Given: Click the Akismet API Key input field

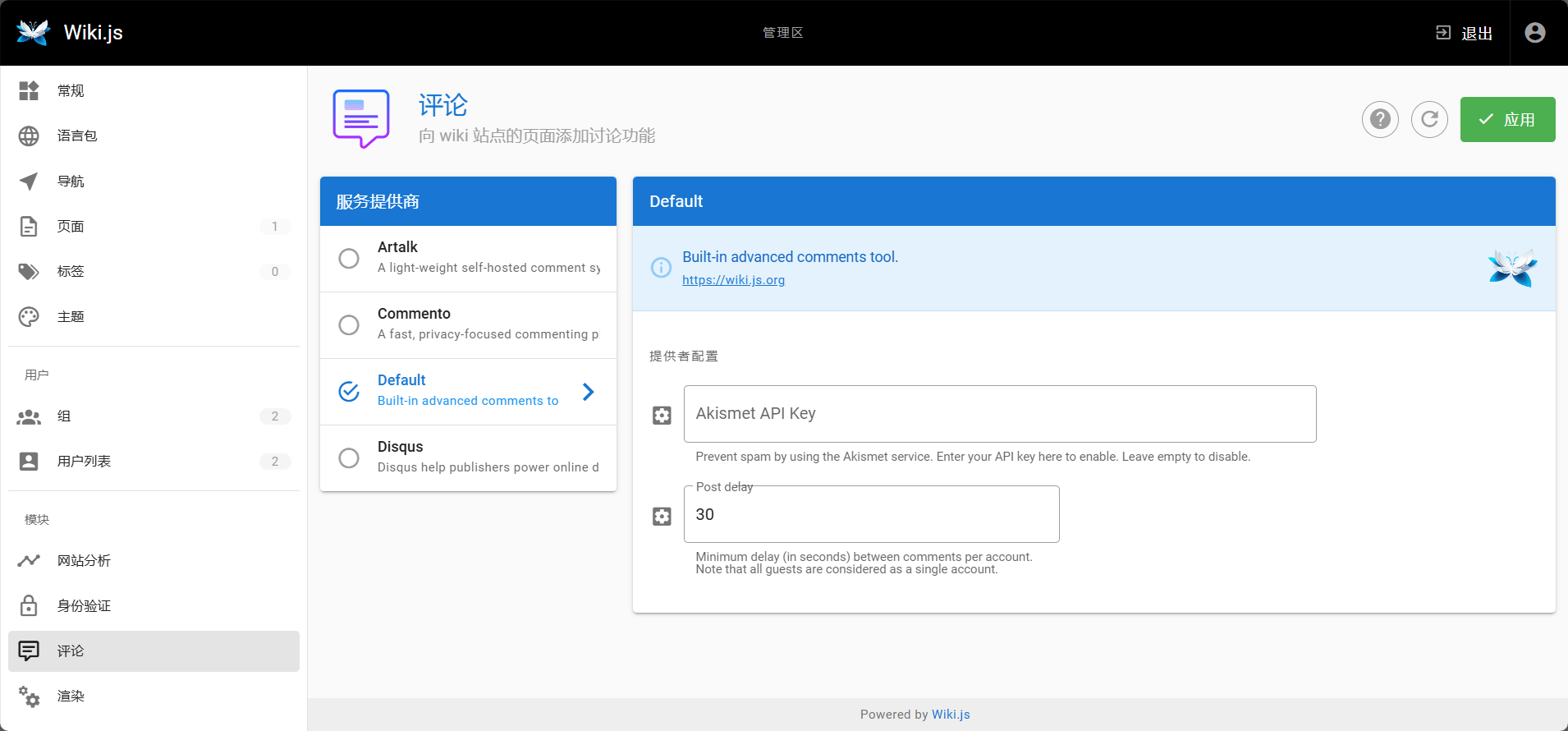Looking at the screenshot, I should [999, 414].
